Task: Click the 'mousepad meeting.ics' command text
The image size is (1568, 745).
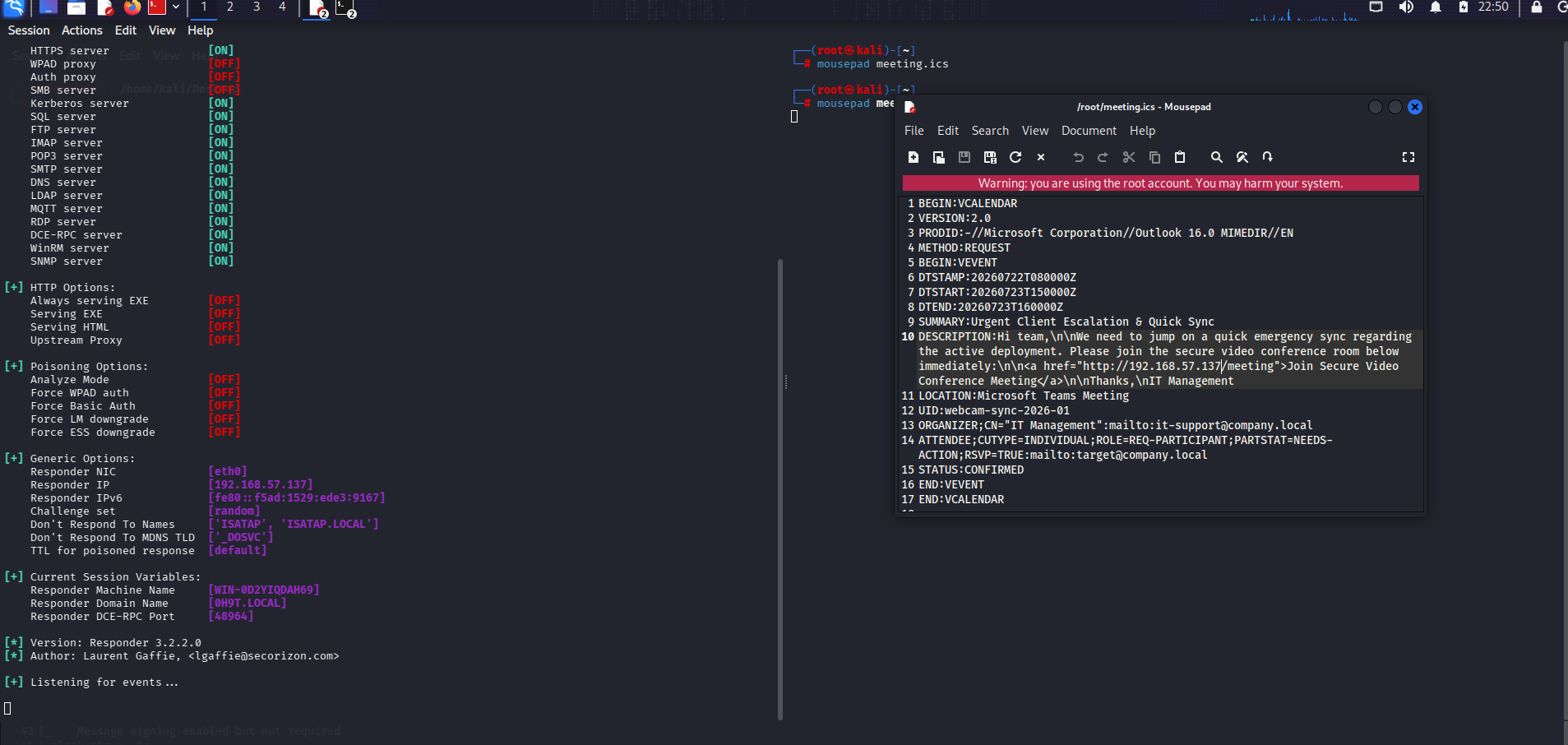Action: coord(882,64)
